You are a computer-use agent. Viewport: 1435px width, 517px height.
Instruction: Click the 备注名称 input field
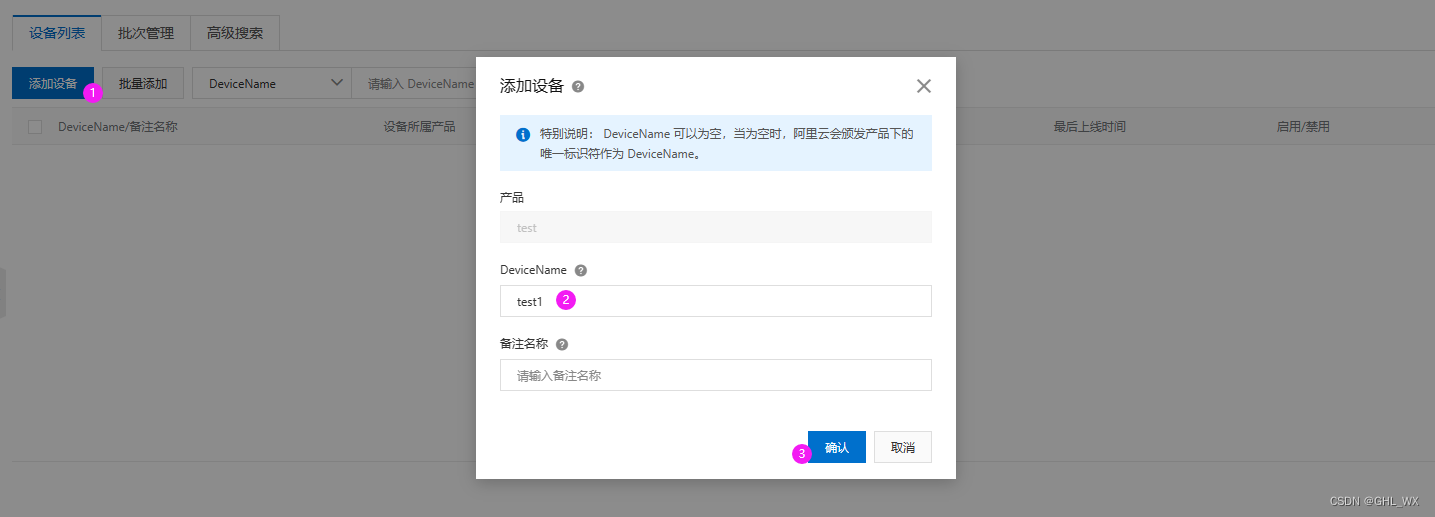pyautogui.click(x=716, y=375)
